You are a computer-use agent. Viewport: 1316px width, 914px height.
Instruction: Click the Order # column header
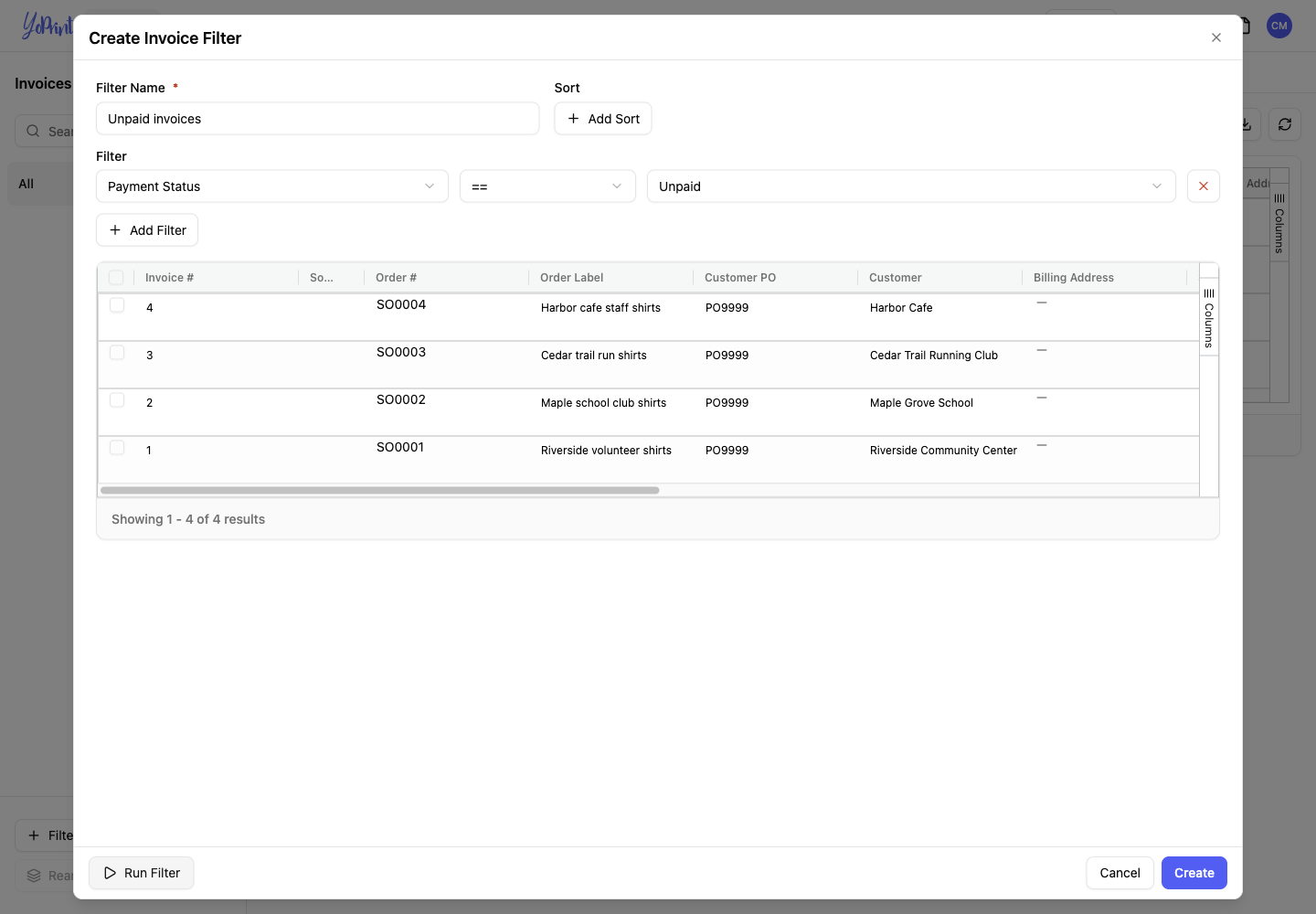(x=396, y=278)
